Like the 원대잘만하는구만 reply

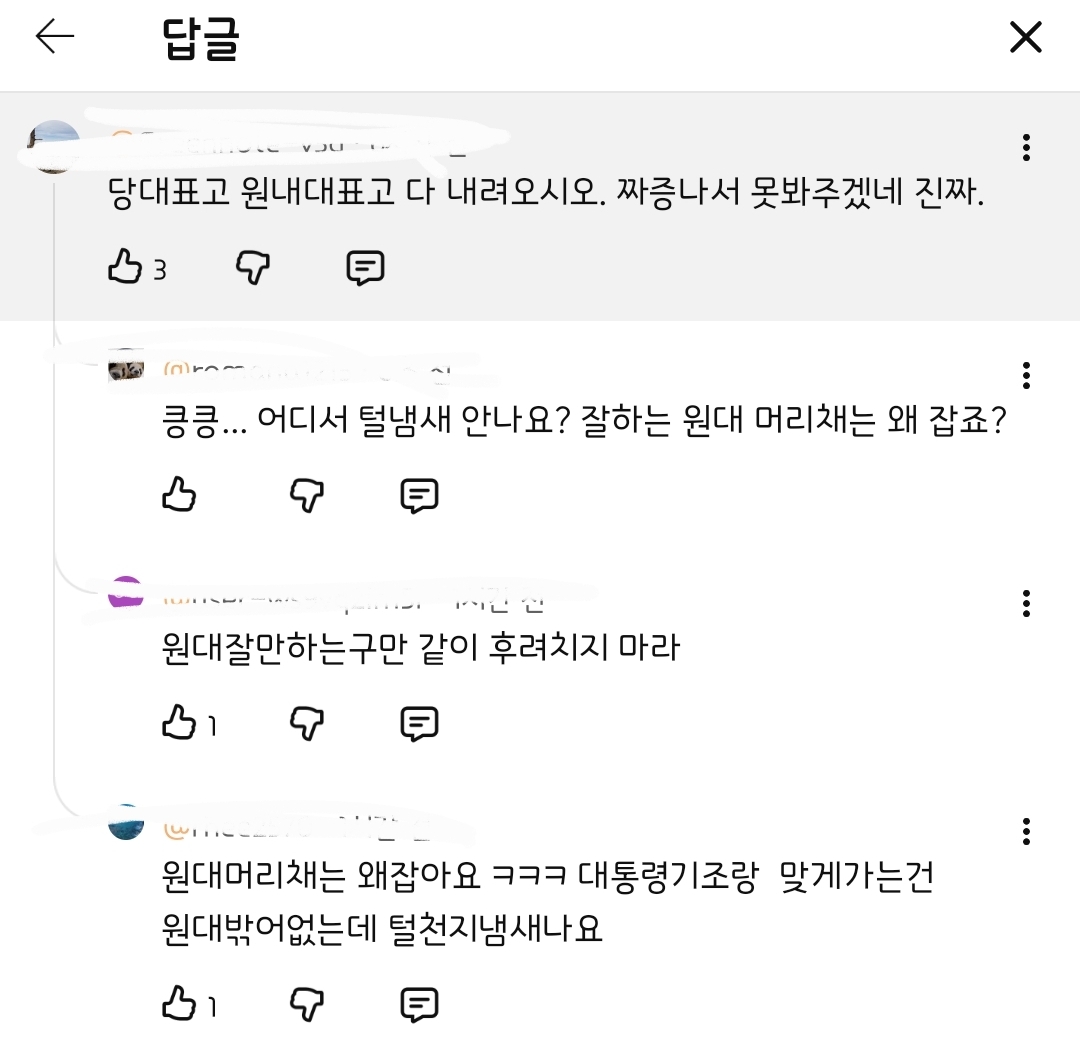click(179, 722)
